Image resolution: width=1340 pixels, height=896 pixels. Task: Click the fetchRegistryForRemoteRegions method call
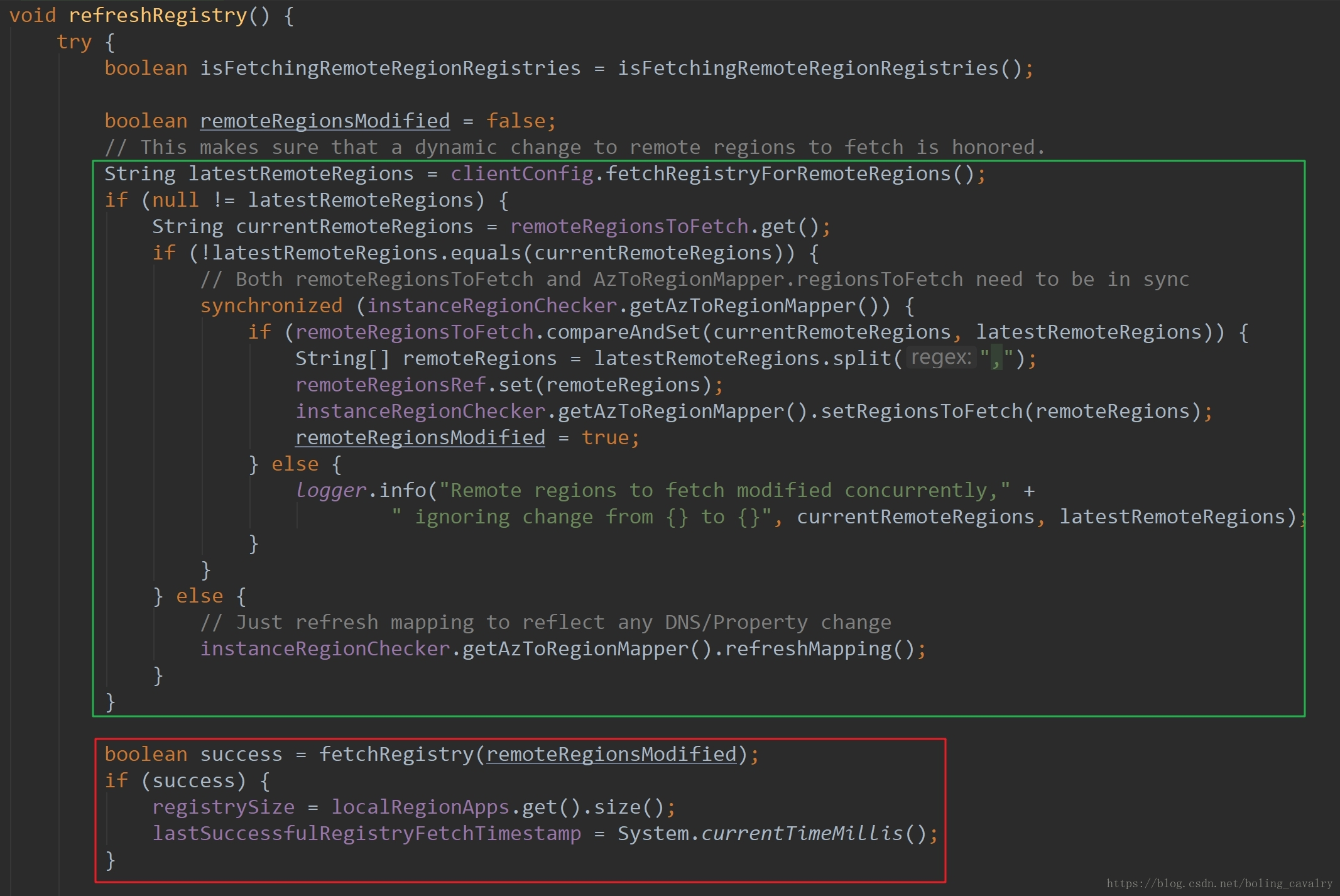click(x=778, y=173)
